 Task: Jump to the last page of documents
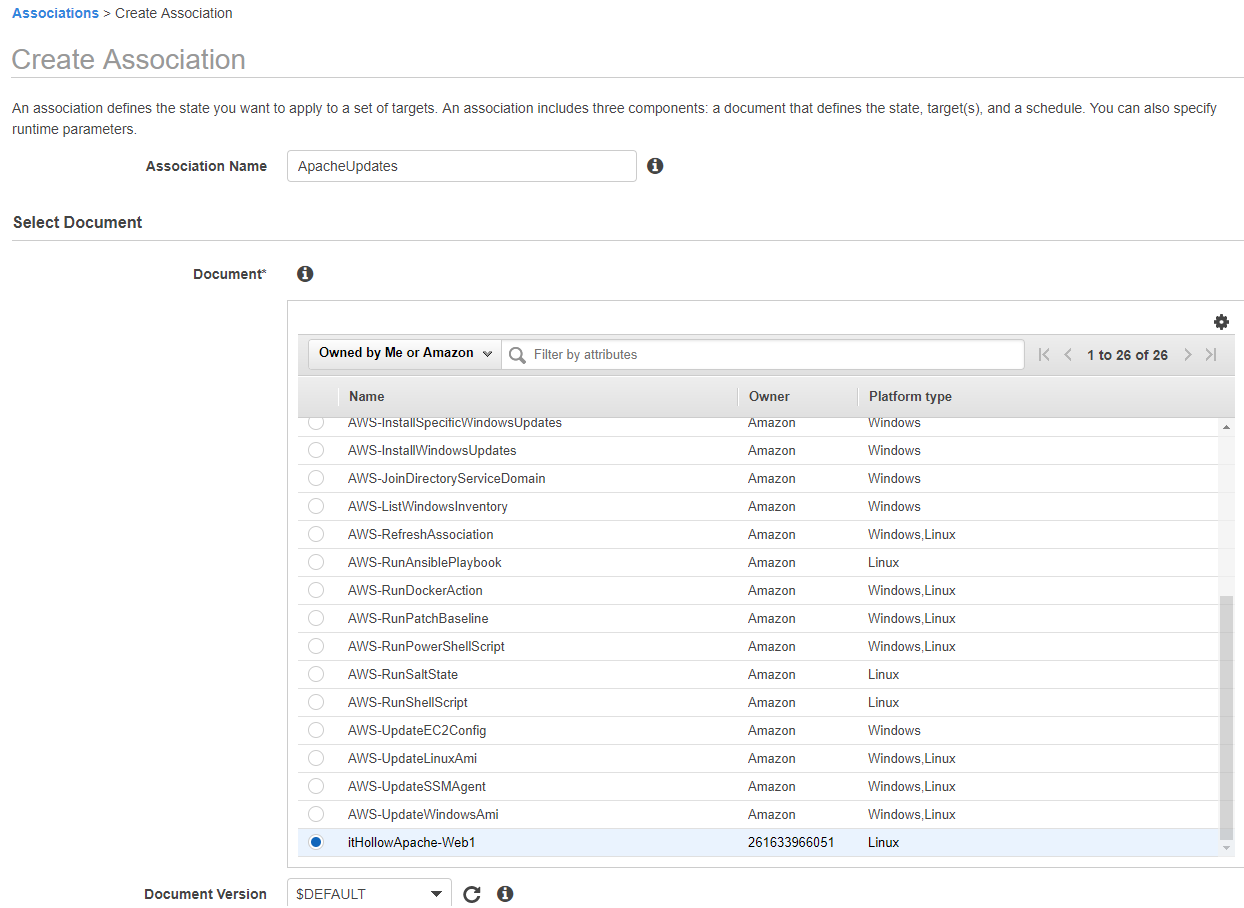[1211, 355]
